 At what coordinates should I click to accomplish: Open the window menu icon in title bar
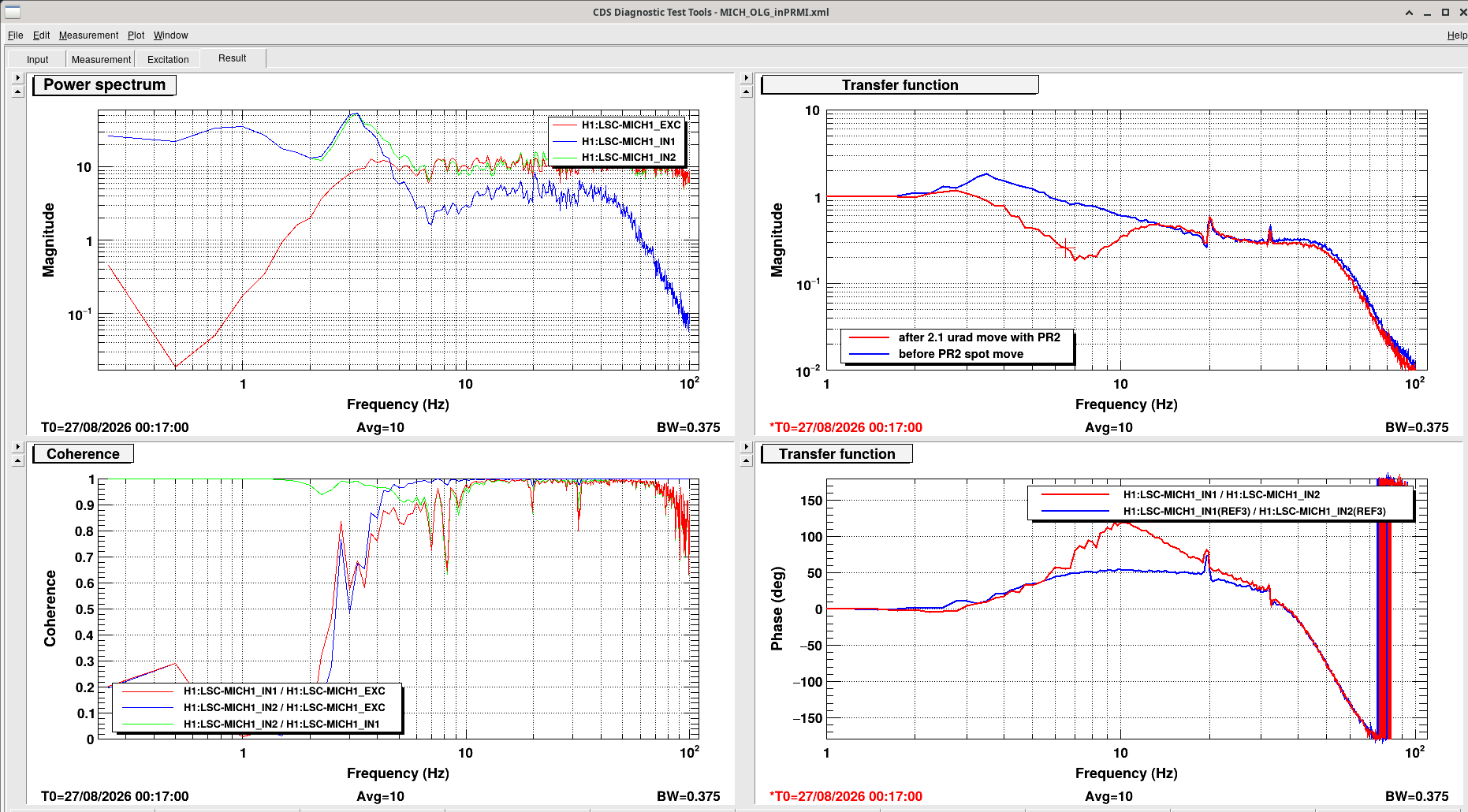(13, 11)
